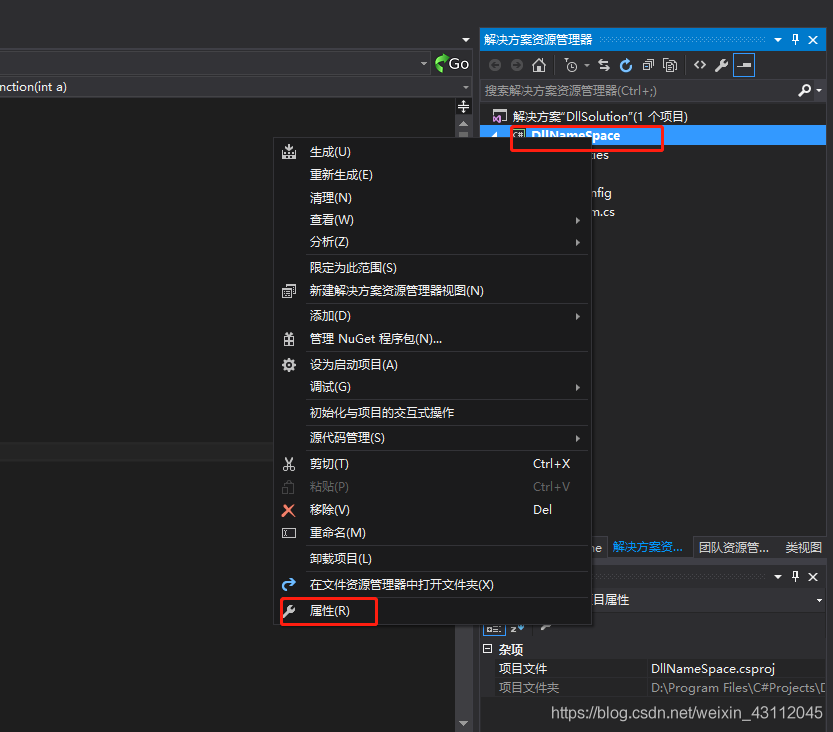This screenshot has width=833, height=732.
Task: Select 属性(R) from the context menu
Action: point(329,611)
